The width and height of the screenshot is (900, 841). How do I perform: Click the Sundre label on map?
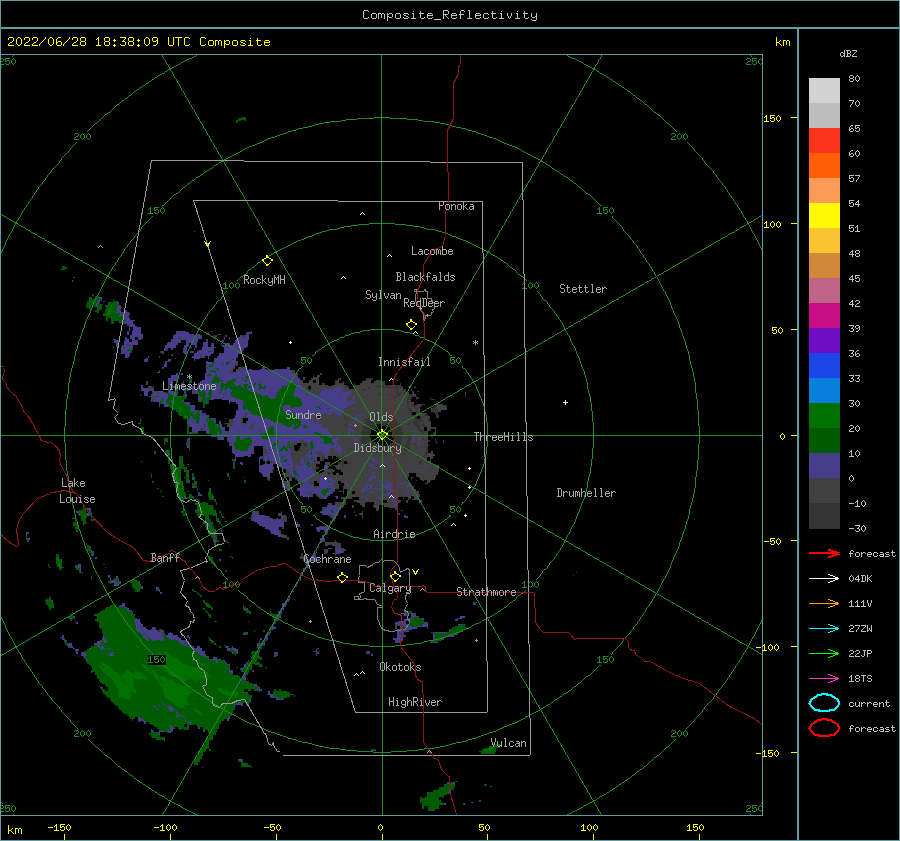(303, 414)
